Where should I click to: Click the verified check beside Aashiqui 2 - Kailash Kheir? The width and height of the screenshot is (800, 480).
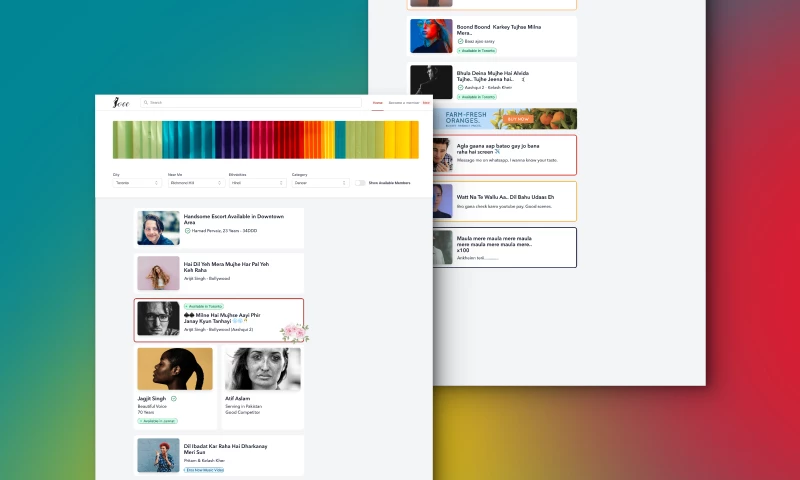pos(461,88)
